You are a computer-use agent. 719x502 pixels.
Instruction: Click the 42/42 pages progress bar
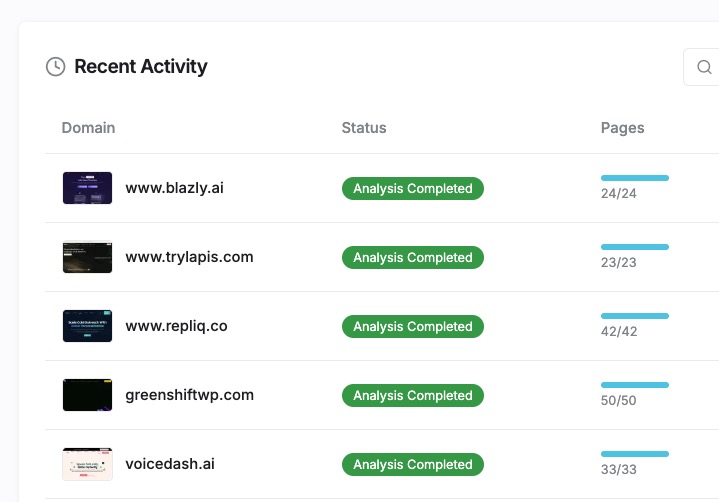coord(634,316)
